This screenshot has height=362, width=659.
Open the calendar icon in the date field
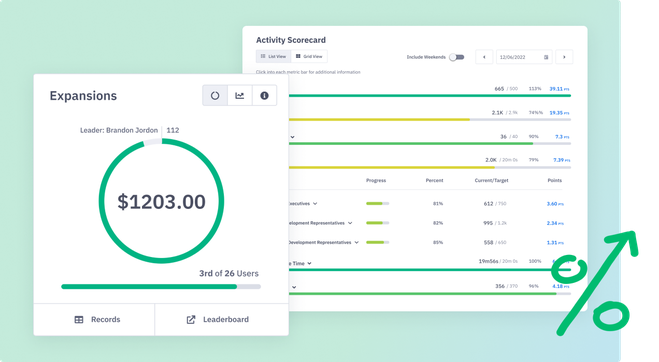pyautogui.click(x=546, y=57)
